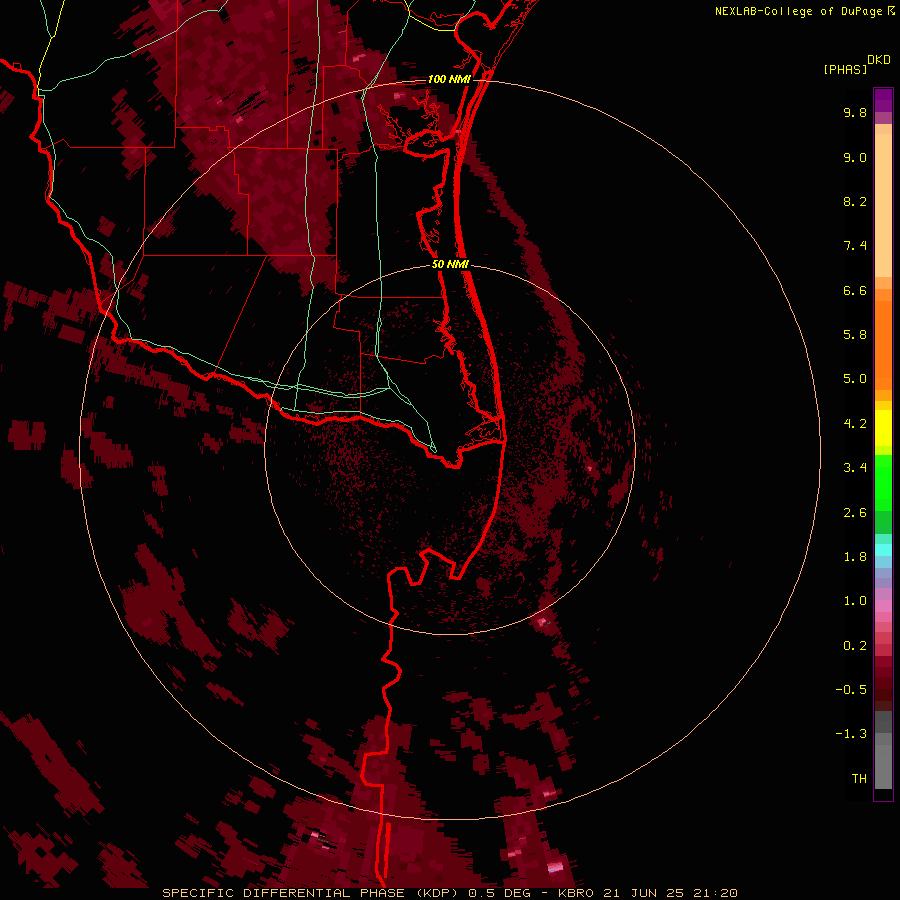The image size is (900, 900).
Task: Click the Specific Differential Phase (KDP) title
Action: 312,893
